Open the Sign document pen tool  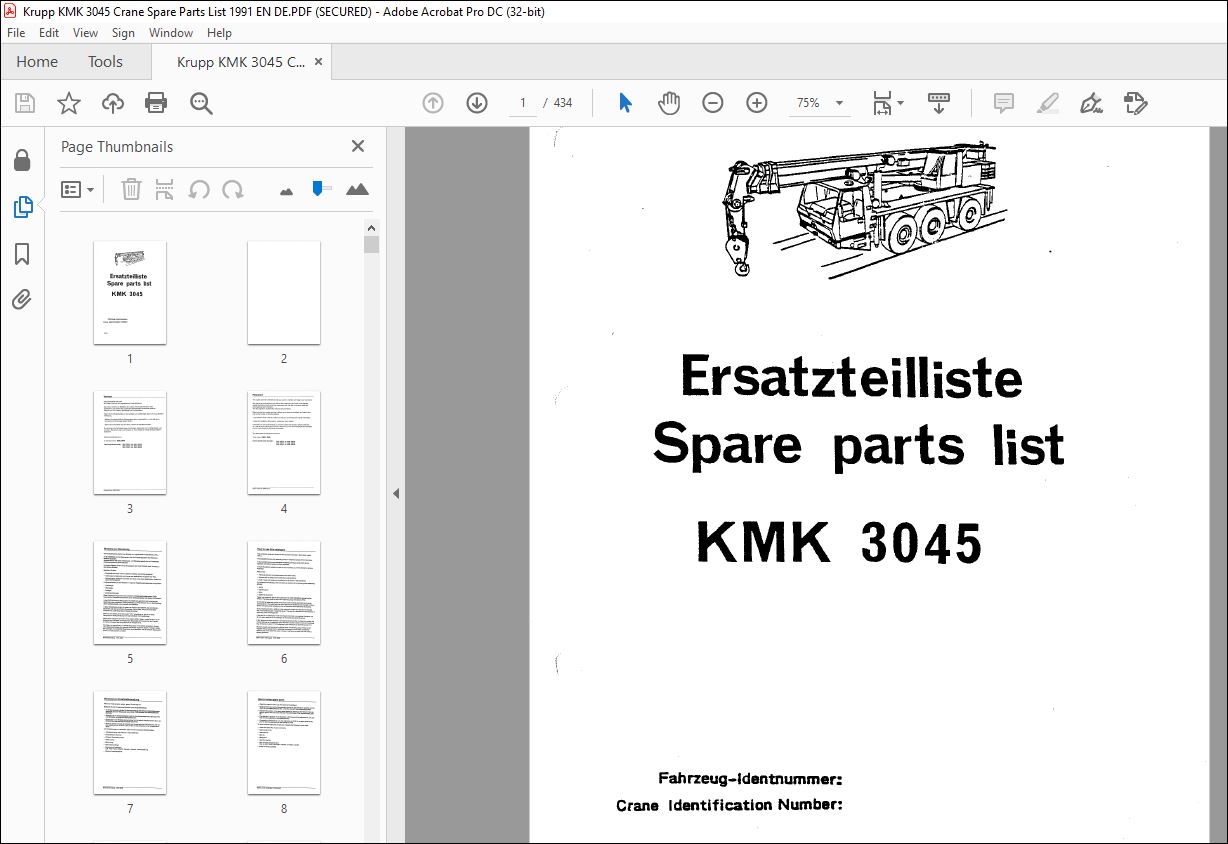tap(1091, 103)
